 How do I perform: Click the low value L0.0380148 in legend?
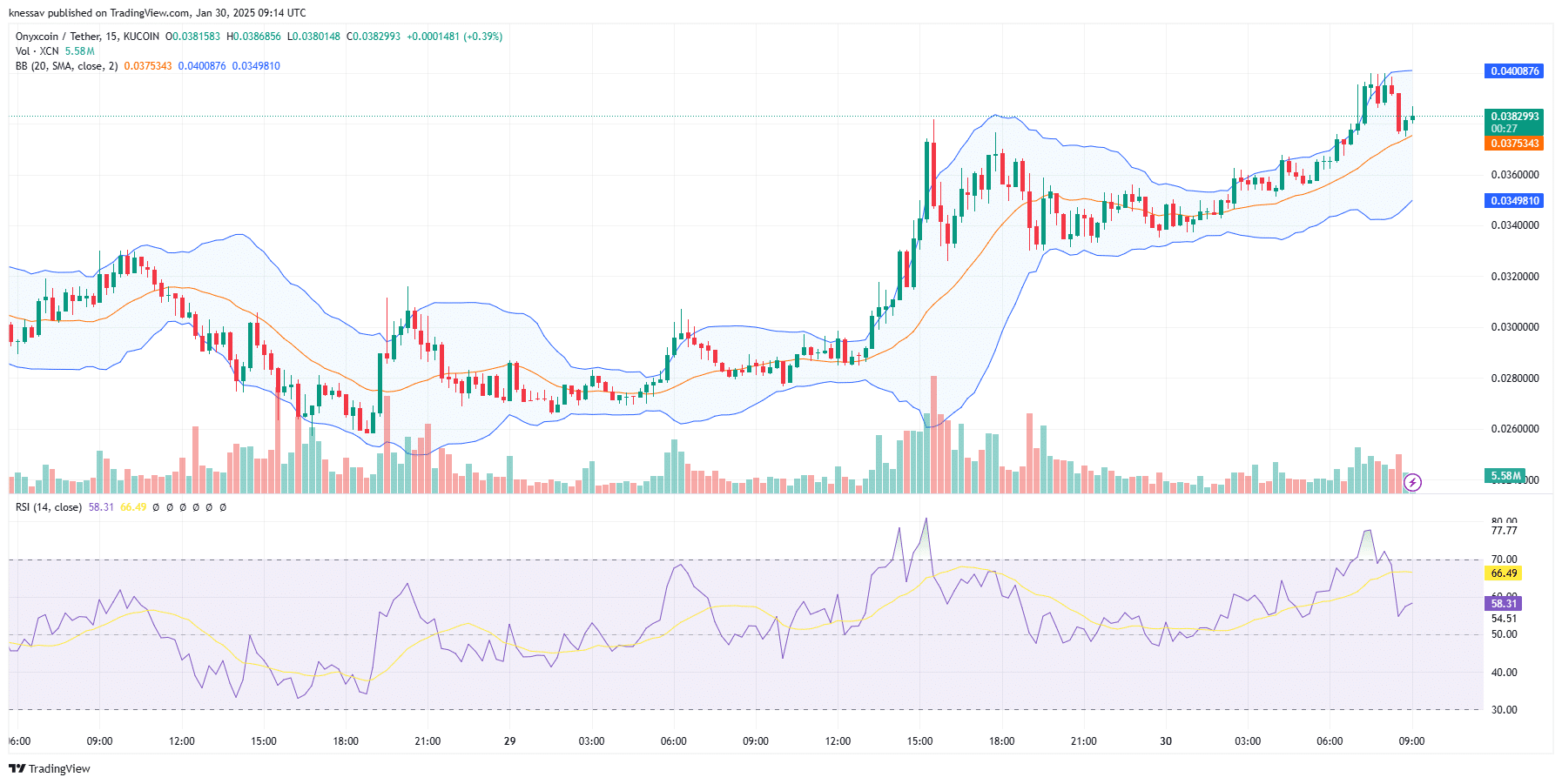point(313,37)
